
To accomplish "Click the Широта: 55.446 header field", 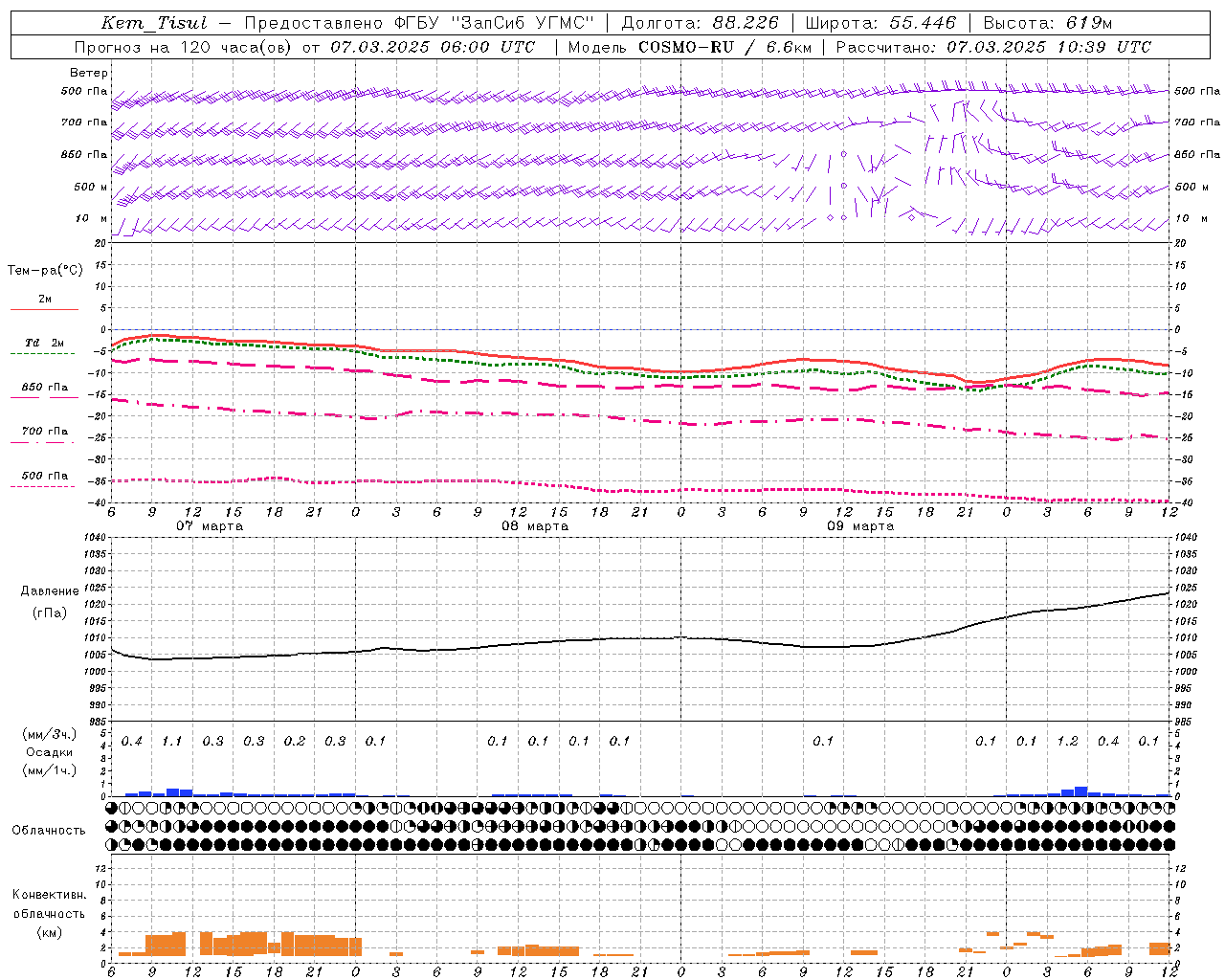I will pyautogui.click(x=880, y=24).
